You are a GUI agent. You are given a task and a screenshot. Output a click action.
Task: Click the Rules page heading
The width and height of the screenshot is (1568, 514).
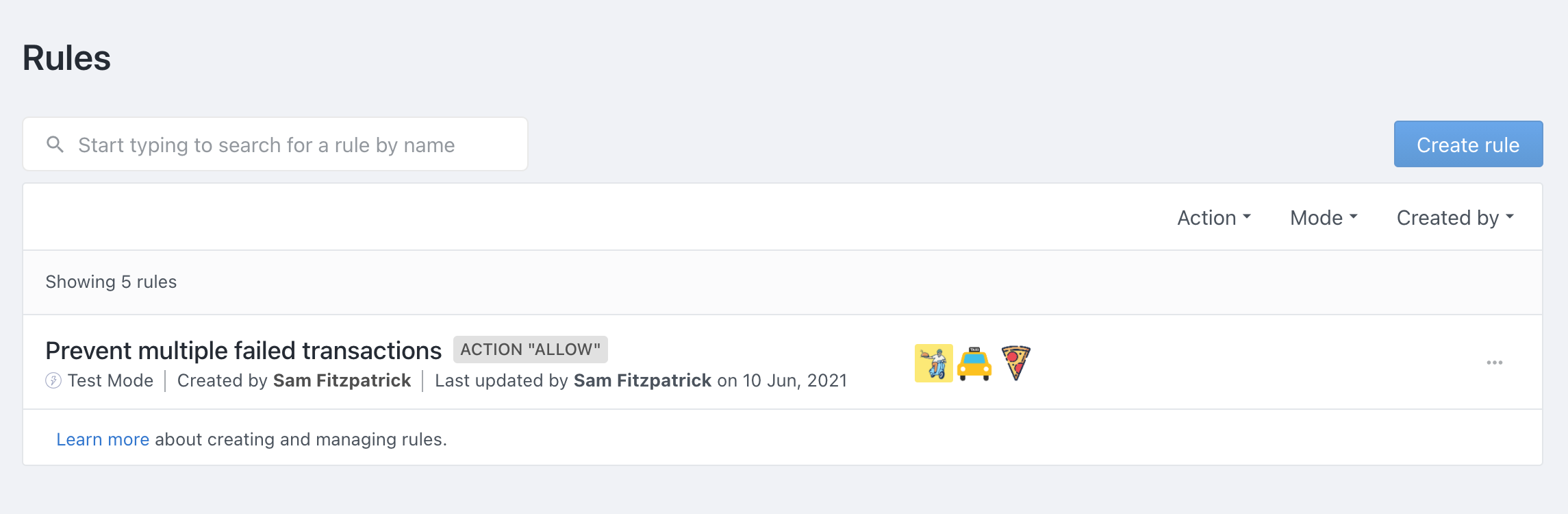click(x=66, y=58)
